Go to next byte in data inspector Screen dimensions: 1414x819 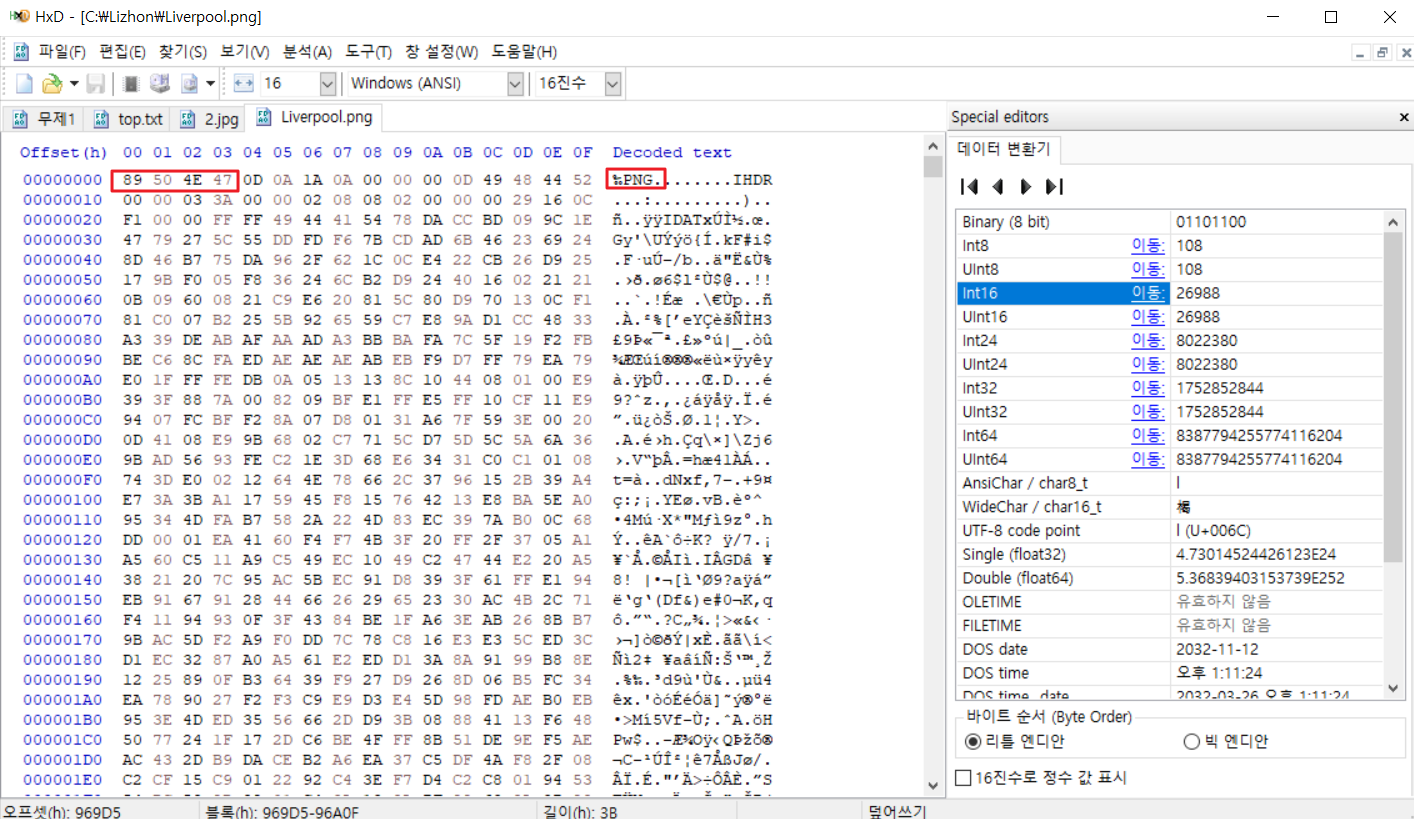coord(1025,186)
